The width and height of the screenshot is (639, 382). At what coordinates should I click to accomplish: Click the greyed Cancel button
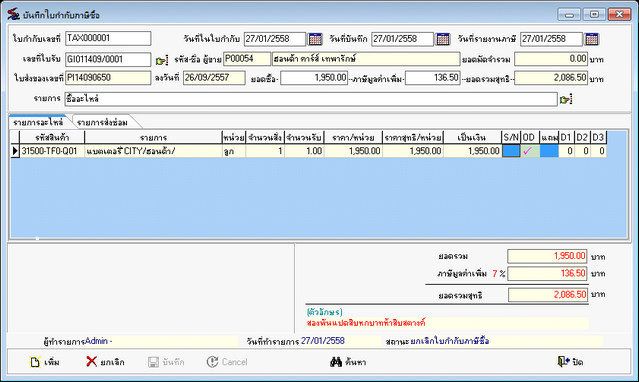[227, 362]
